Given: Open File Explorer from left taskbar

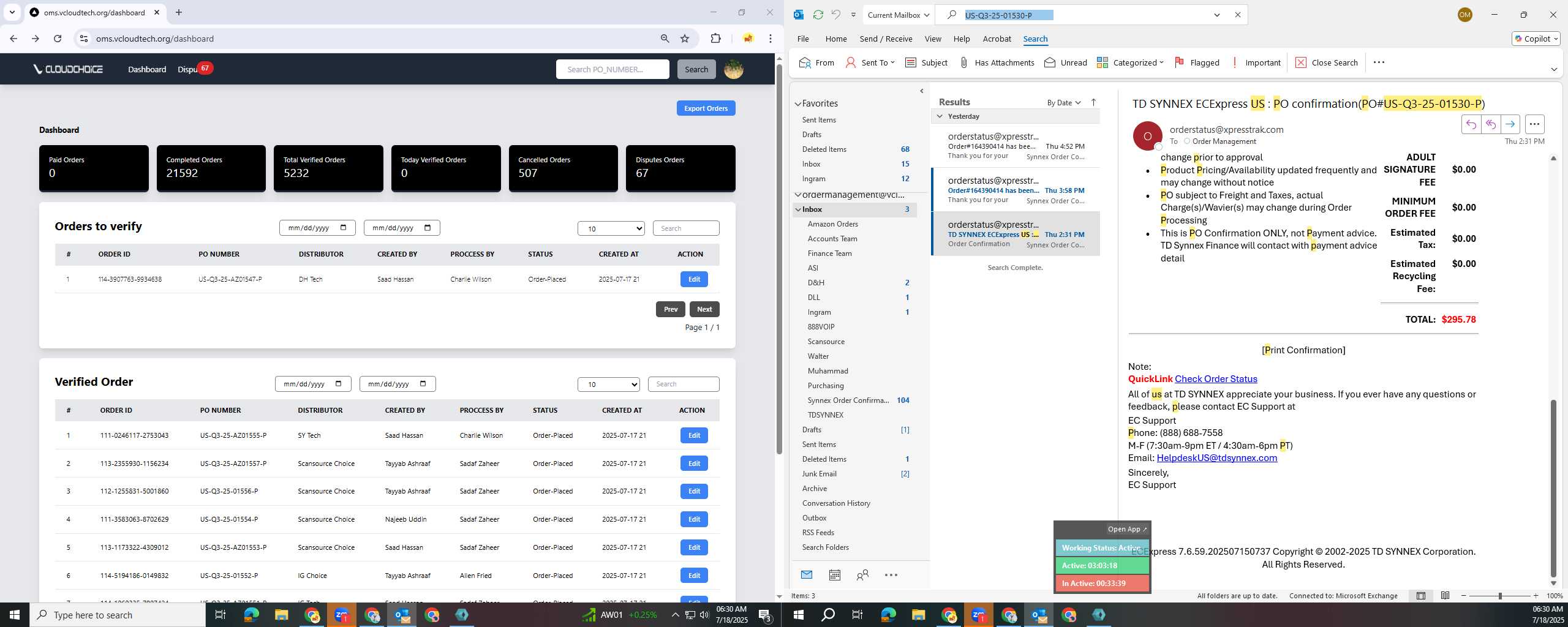Looking at the screenshot, I should pos(281,615).
